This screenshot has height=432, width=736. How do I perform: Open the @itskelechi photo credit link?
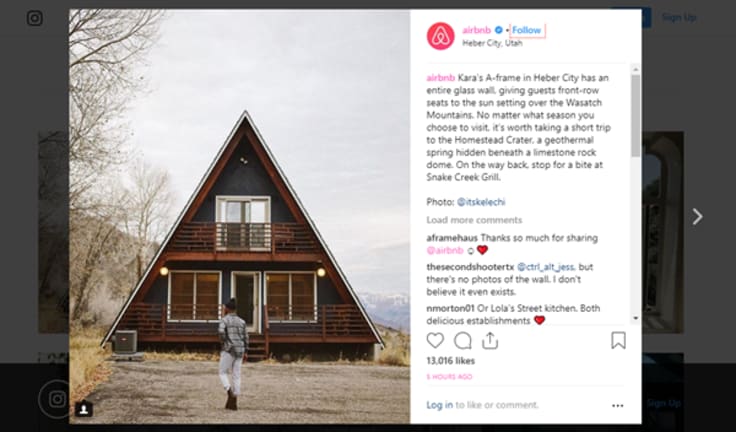[x=481, y=202]
